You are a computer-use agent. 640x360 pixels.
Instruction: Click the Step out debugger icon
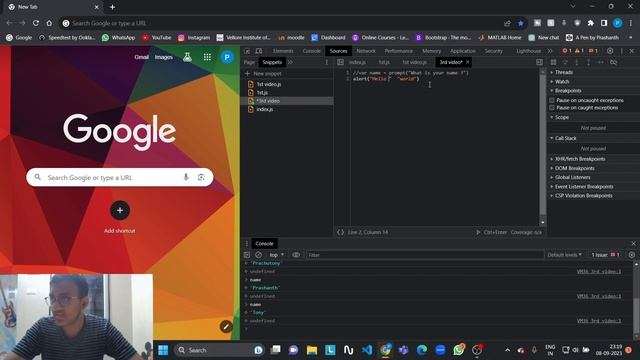pyautogui.click(x=588, y=62)
